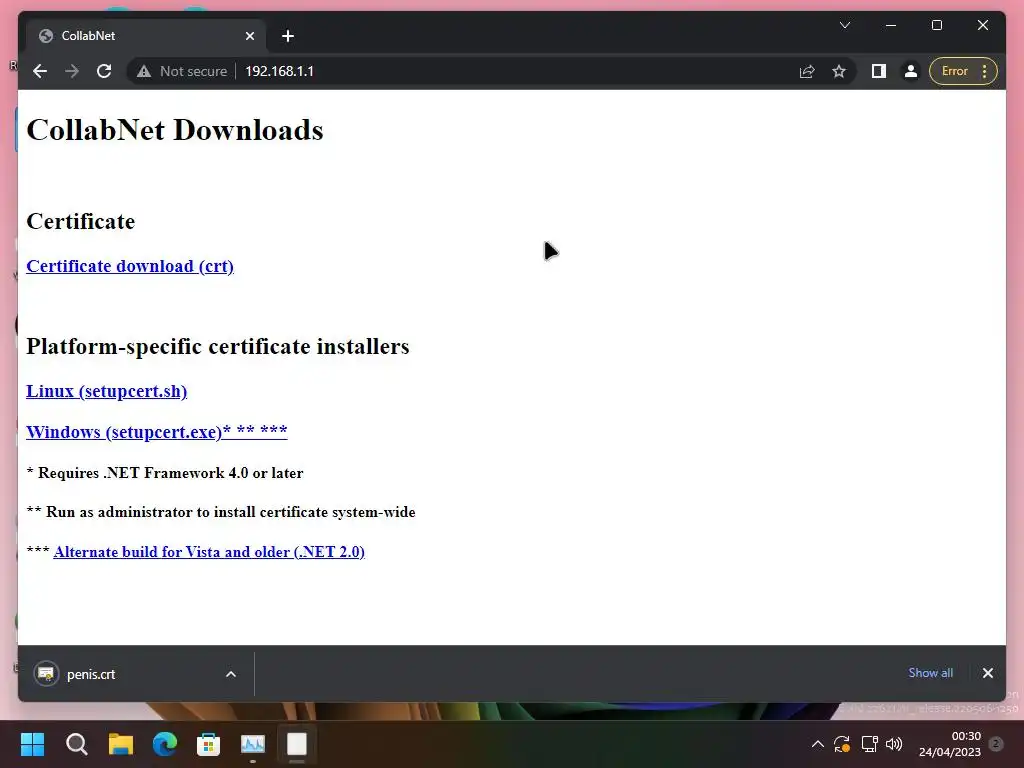Close the downloads bar
The width and height of the screenshot is (1024, 768).
click(x=988, y=673)
